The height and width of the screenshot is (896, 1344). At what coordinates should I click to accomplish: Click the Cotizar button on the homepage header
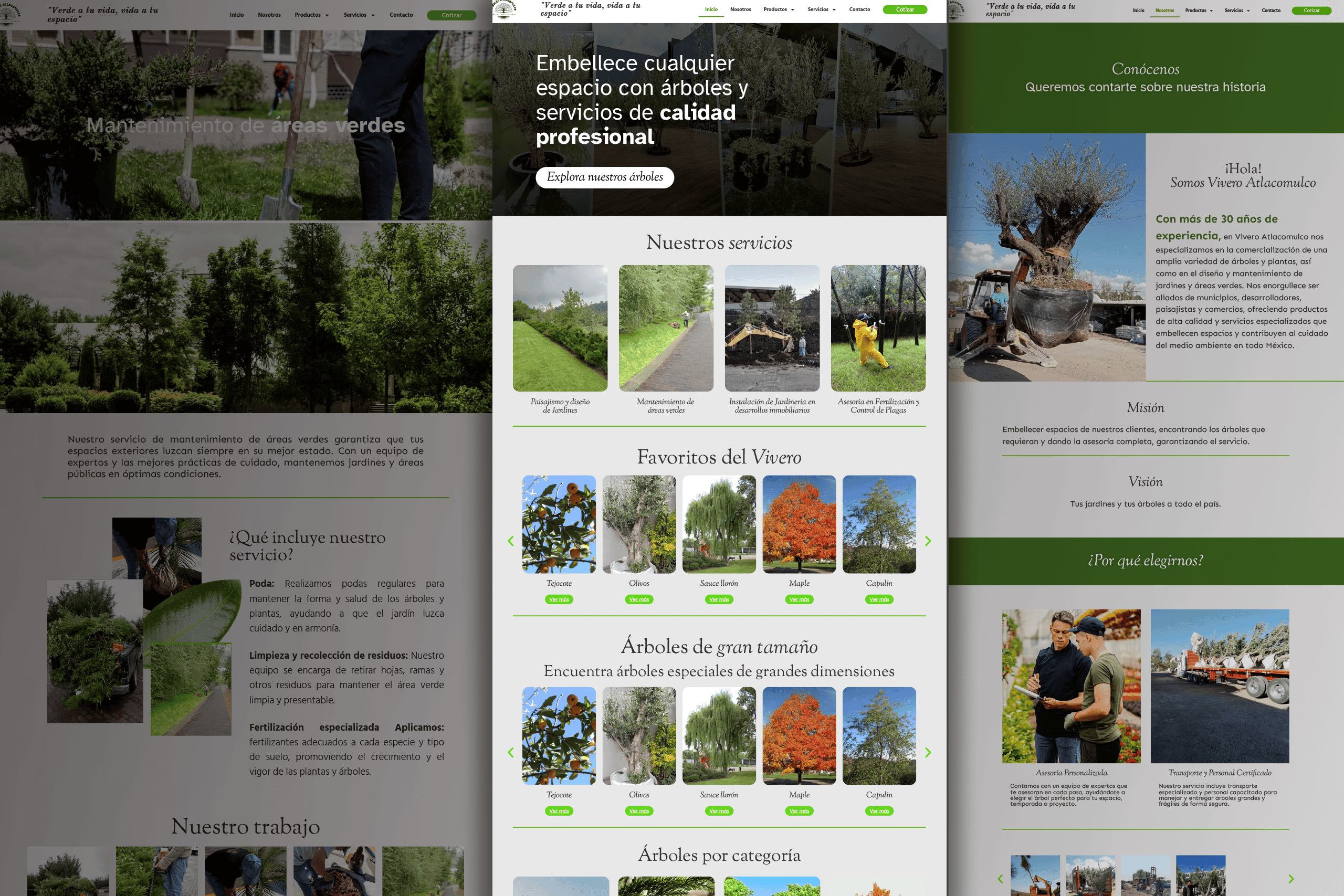pyautogui.click(x=905, y=10)
